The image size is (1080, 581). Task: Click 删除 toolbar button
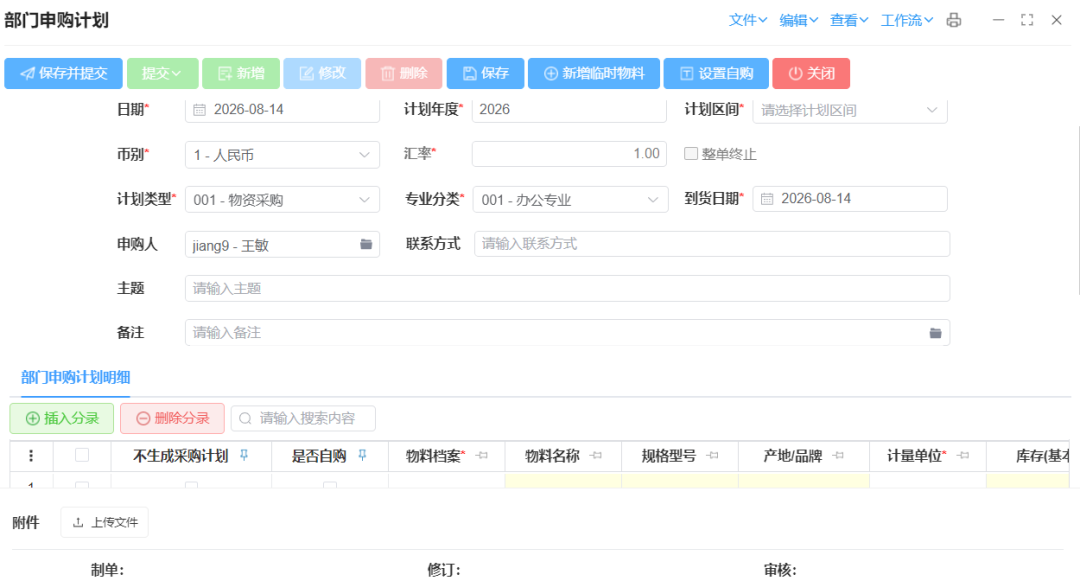[x=404, y=74]
